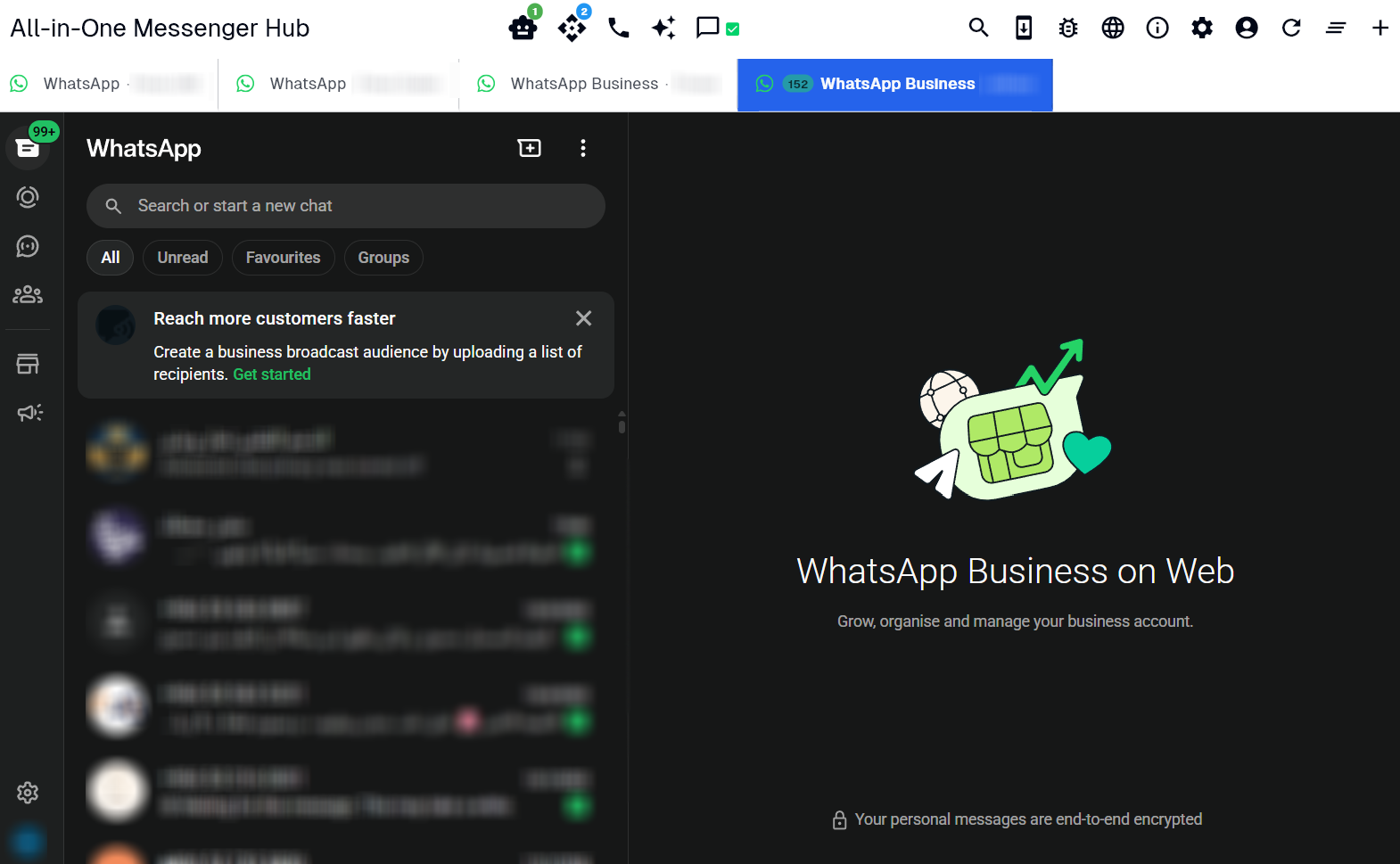Open the Communities icon in sidebar

coord(28,294)
